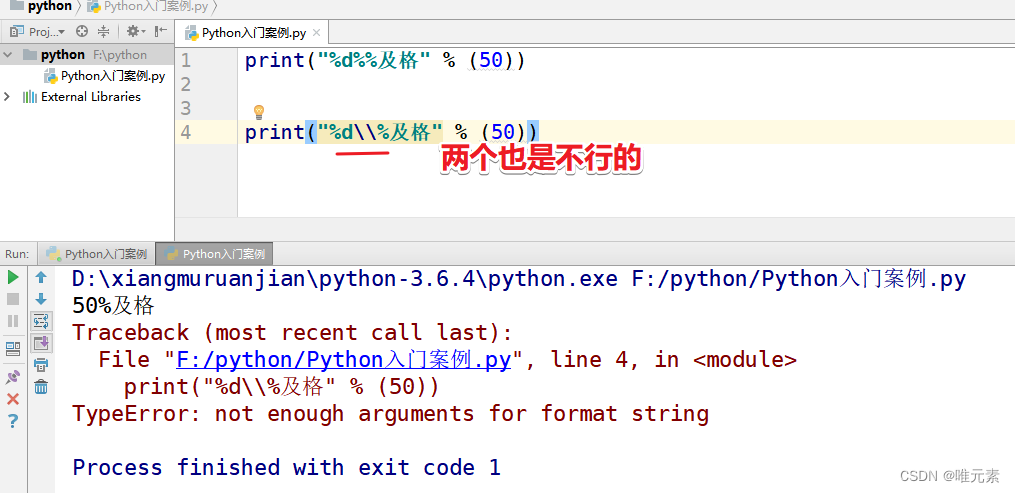
Task: Click line number 4 in the editor gutter
Action: click(186, 132)
